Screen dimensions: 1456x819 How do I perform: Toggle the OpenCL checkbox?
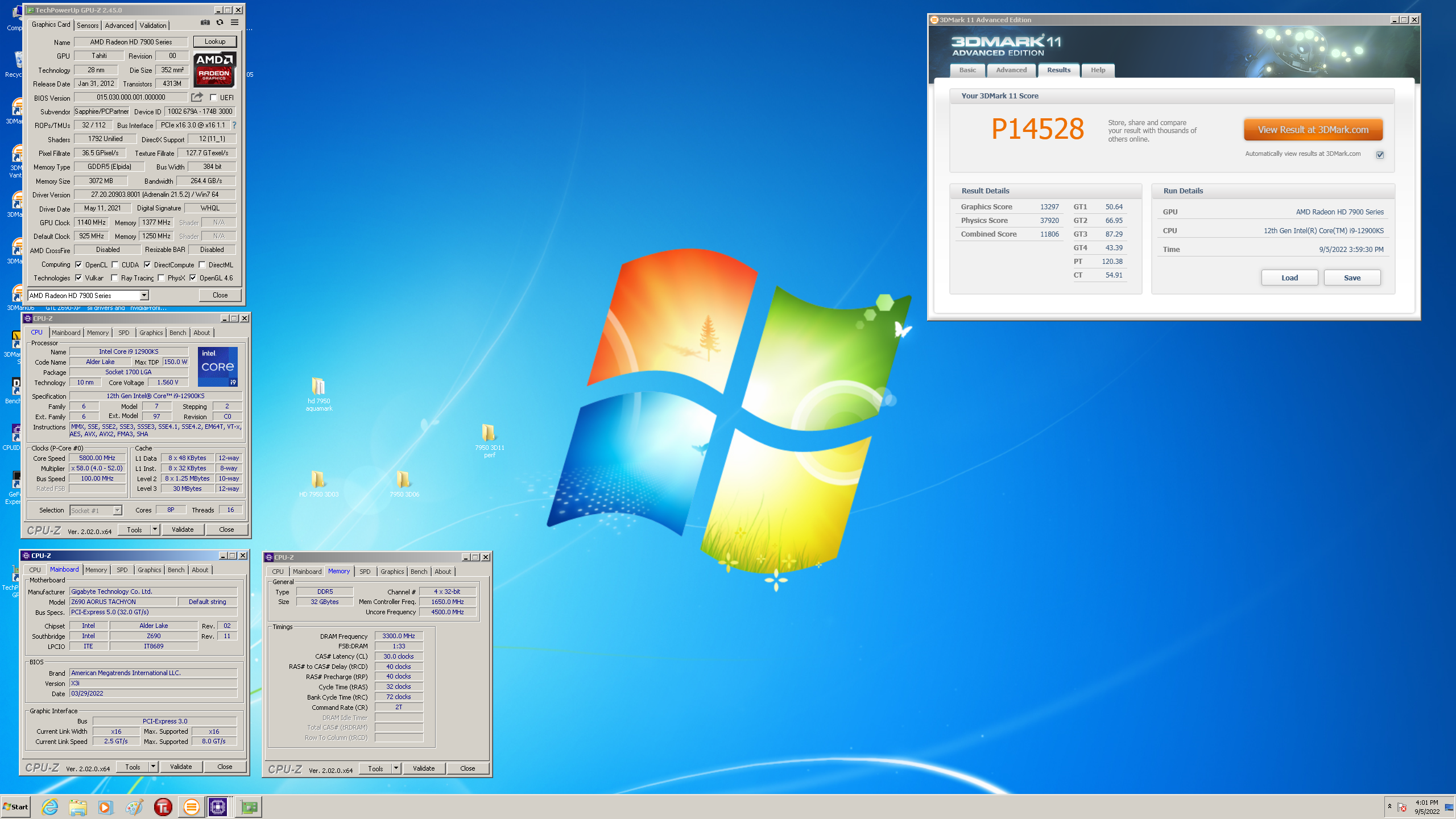pos(78,264)
